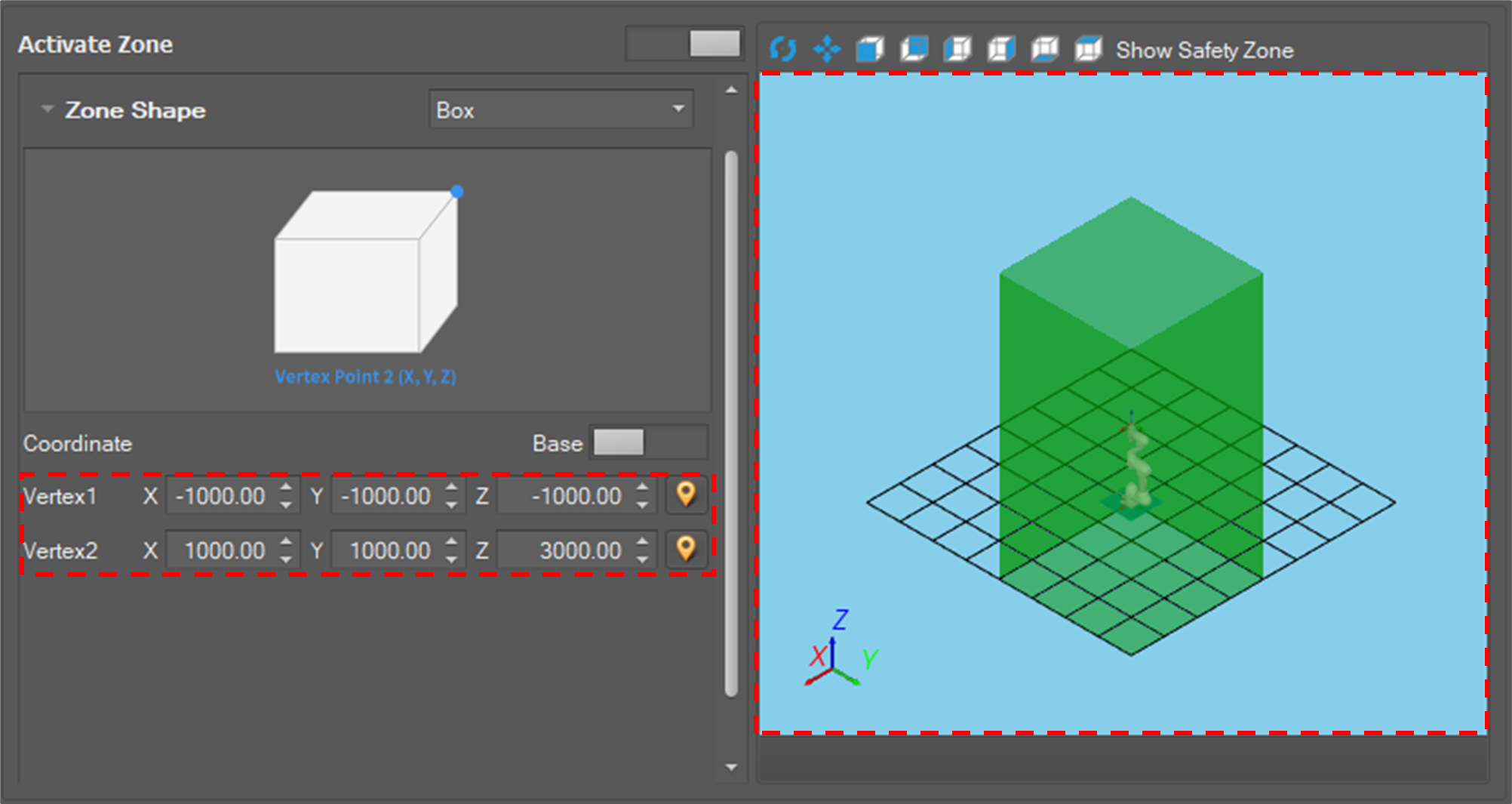Click Show Safety Zone label
1512x804 pixels.
coord(1204,51)
